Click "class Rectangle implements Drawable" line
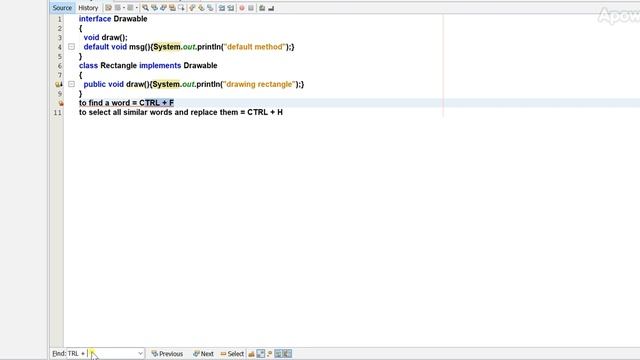 [x=148, y=66]
